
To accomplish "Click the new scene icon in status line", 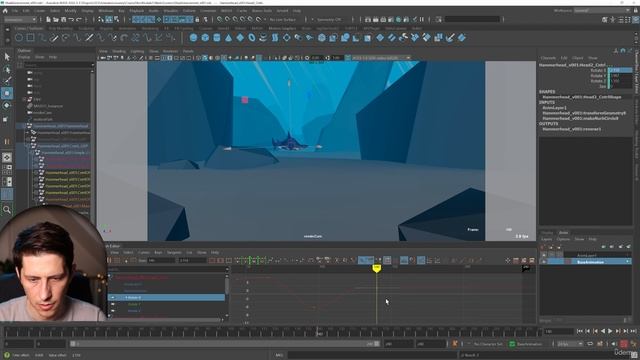I will click(48, 19).
